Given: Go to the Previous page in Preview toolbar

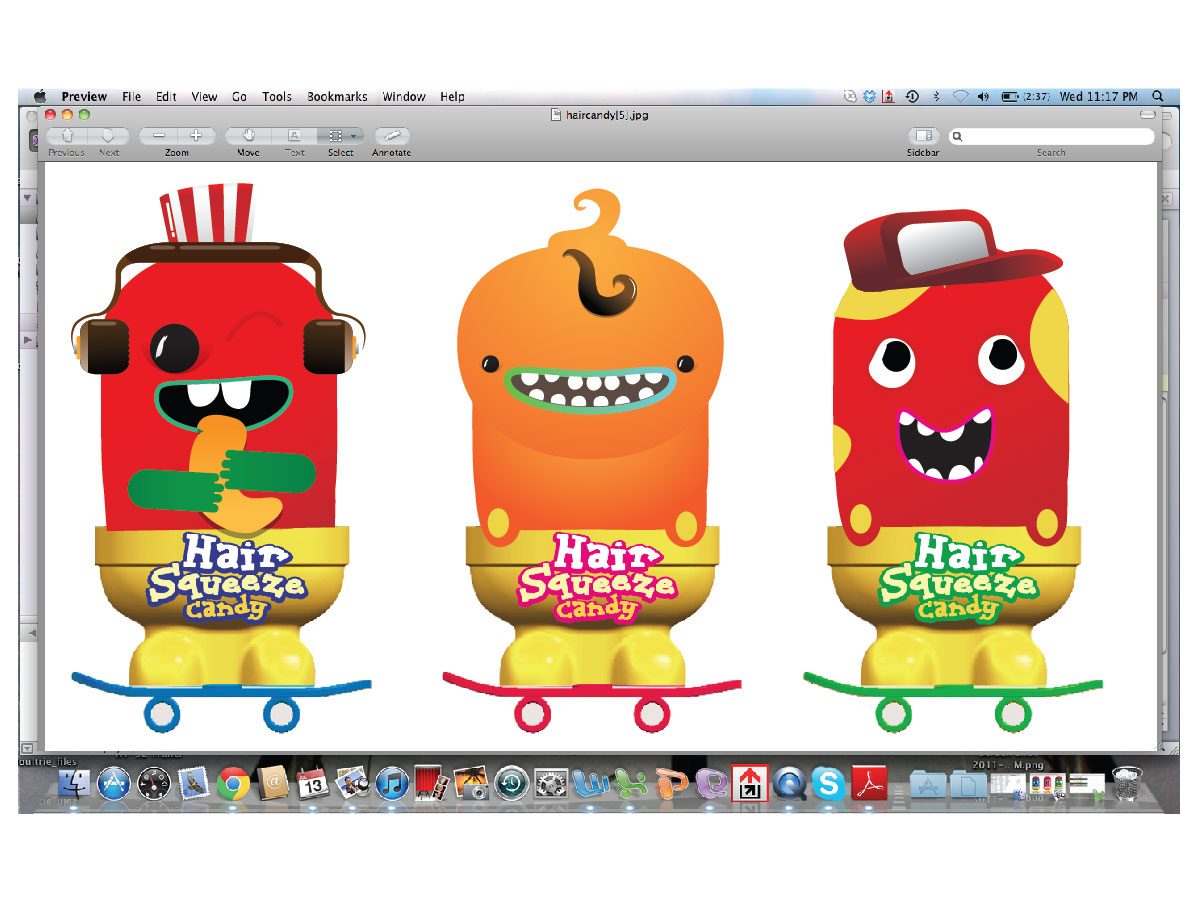Looking at the screenshot, I should point(67,135).
